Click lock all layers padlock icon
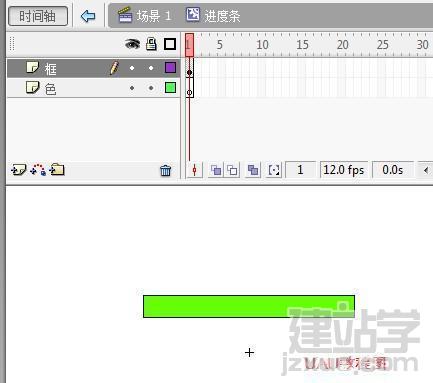The height and width of the screenshot is (383, 433). [151, 44]
